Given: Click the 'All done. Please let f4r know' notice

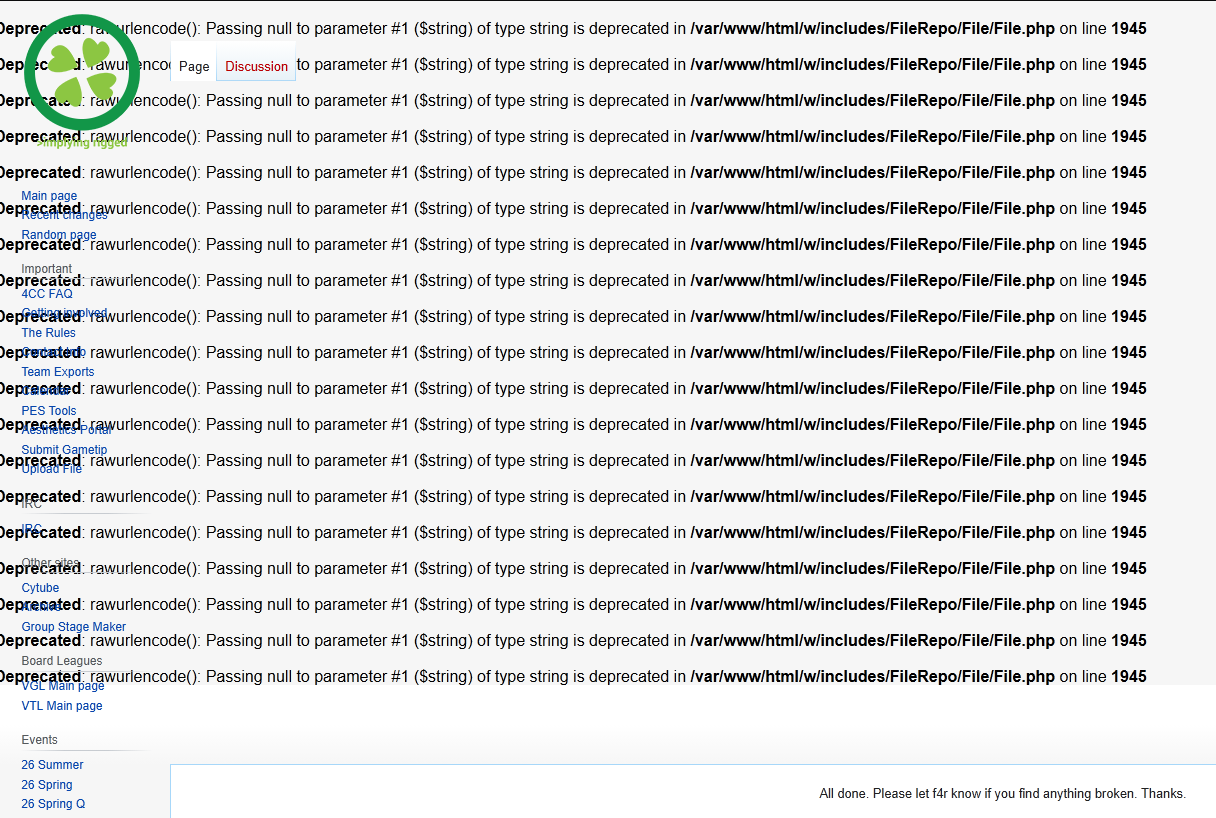Looking at the screenshot, I should [x=1002, y=794].
